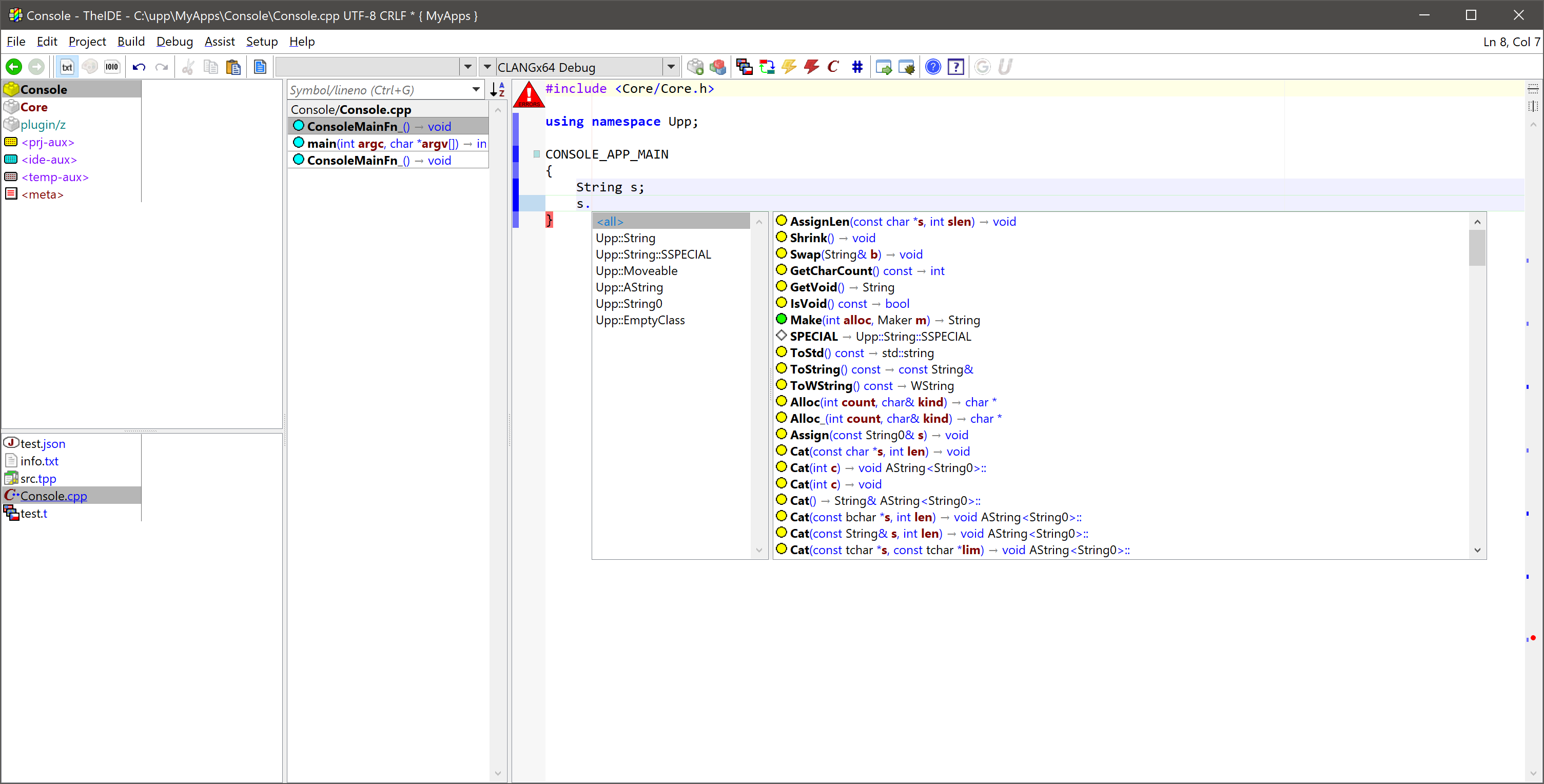Open the empty main package dropdown arrow
1544x784 pixels.
pos(468,67)
